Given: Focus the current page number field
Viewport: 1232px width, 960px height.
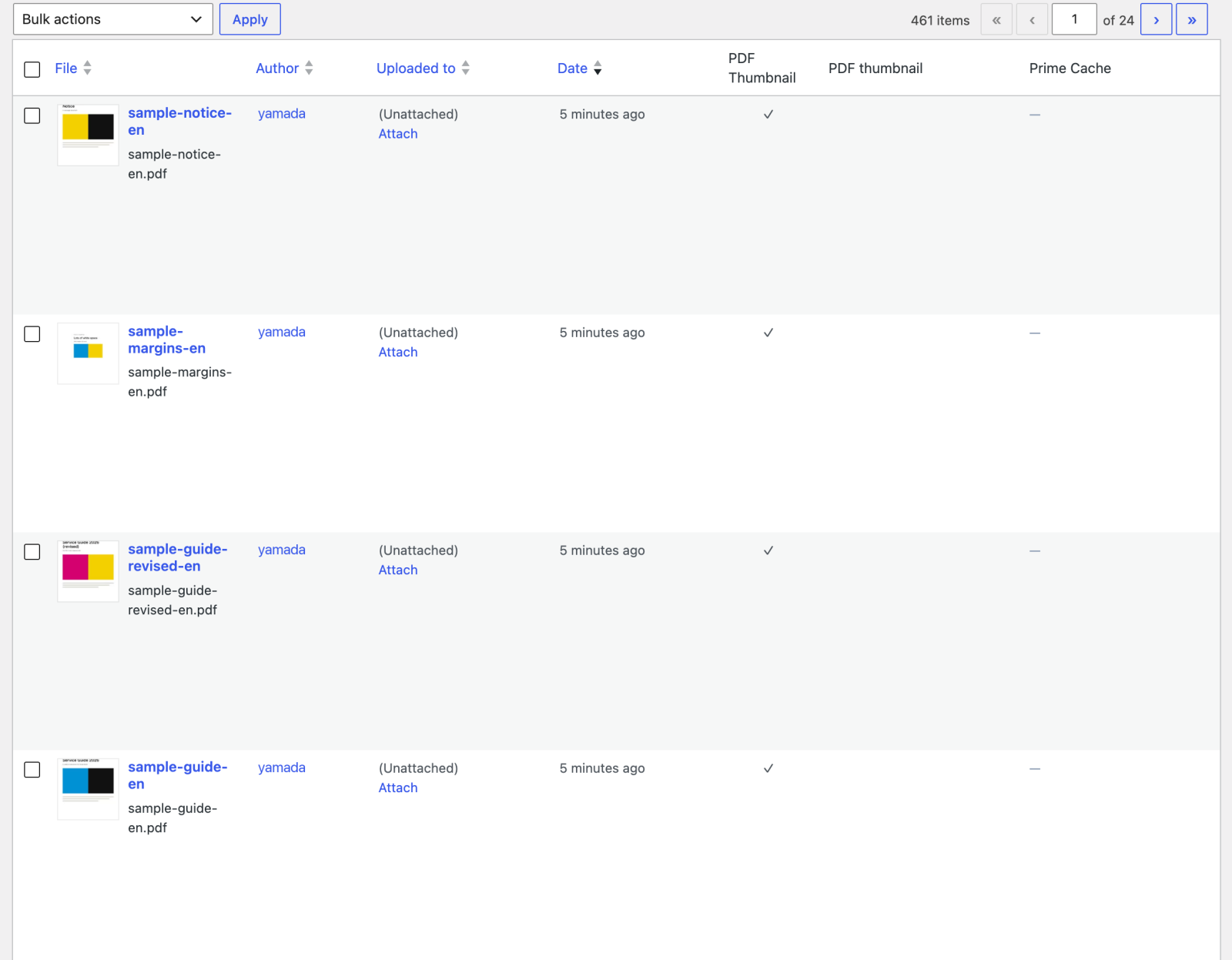Looking at the screenshot, I should (1074, 19).
